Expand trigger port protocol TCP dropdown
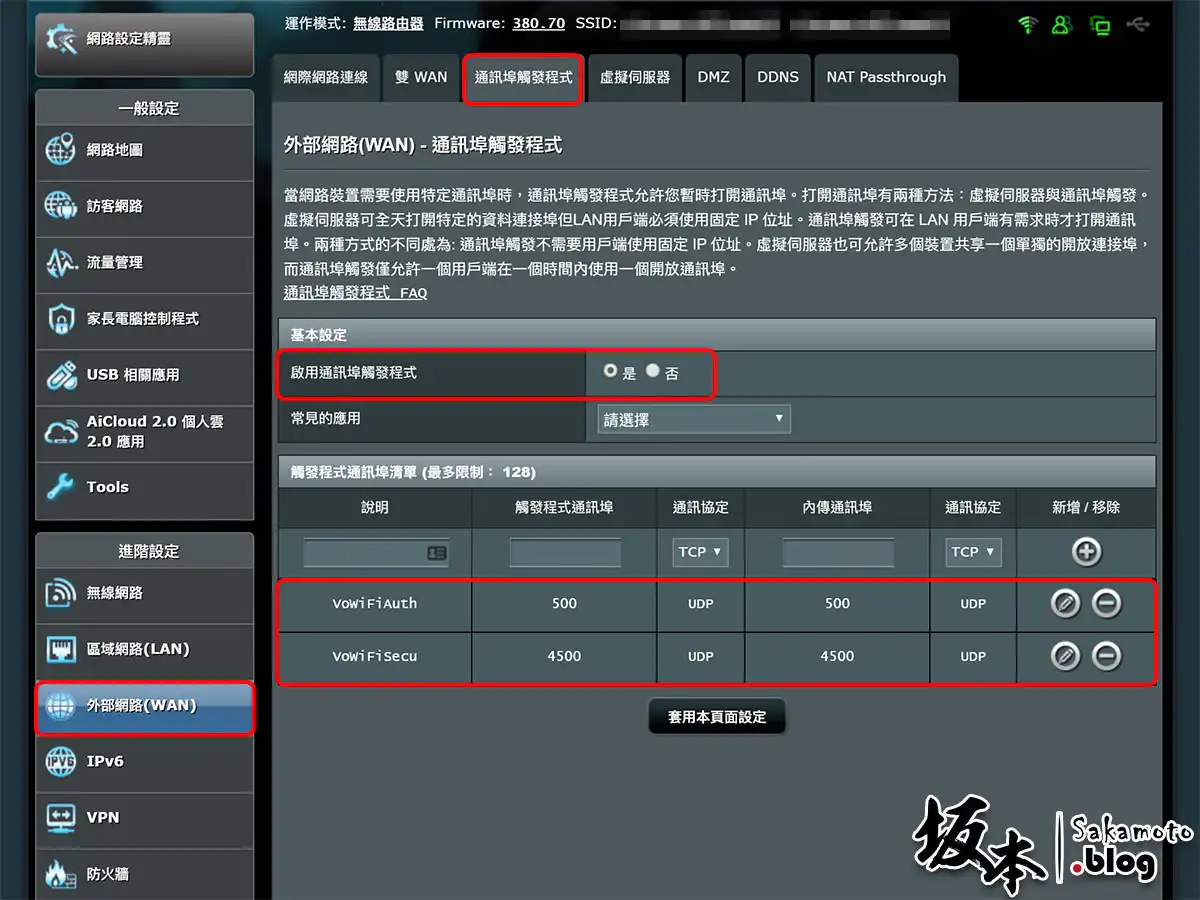The image size is (1200, 900). coord(700,552)
